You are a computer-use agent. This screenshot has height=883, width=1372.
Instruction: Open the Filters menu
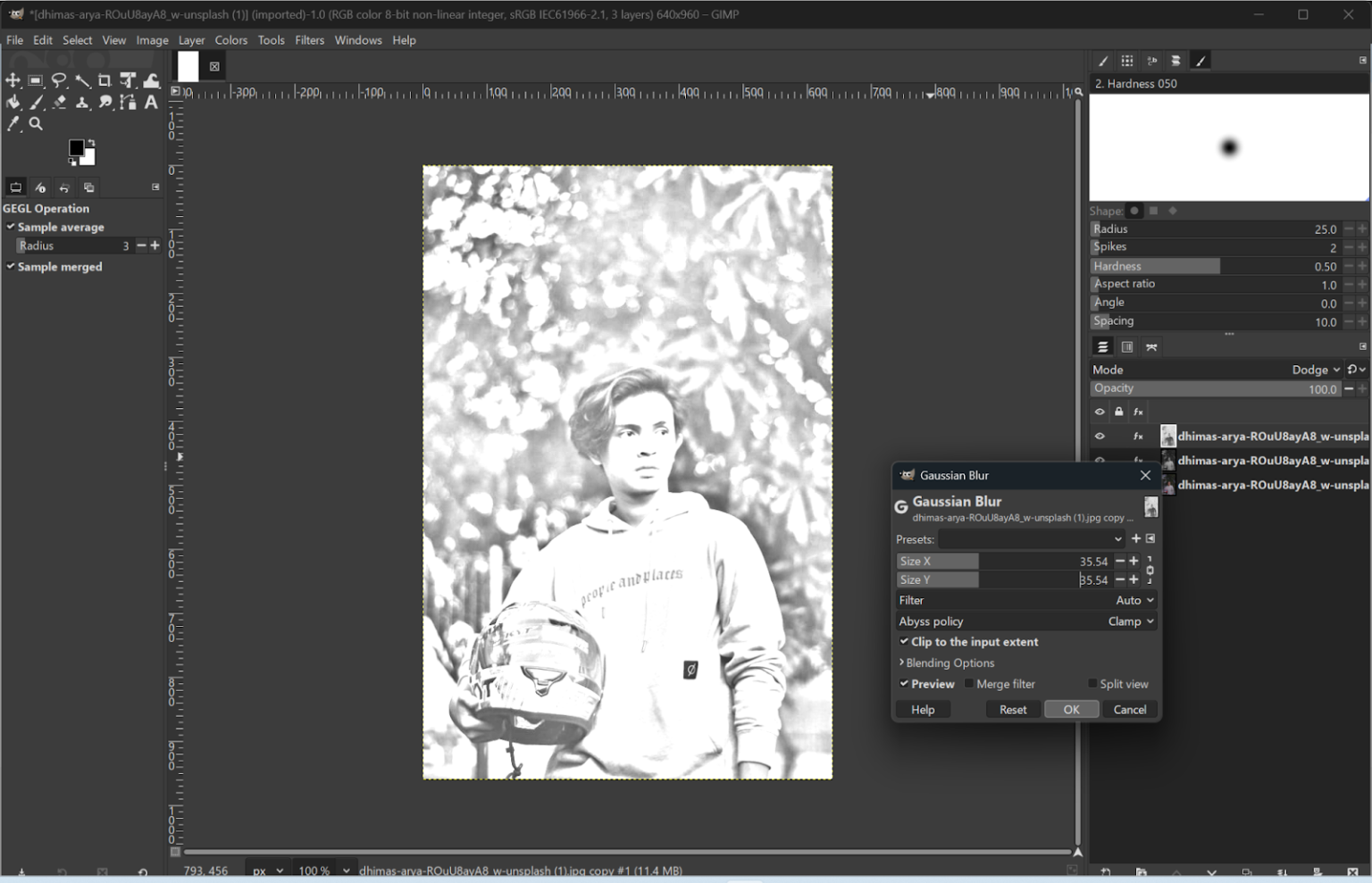pyautogui.click(x=309, y=40)
